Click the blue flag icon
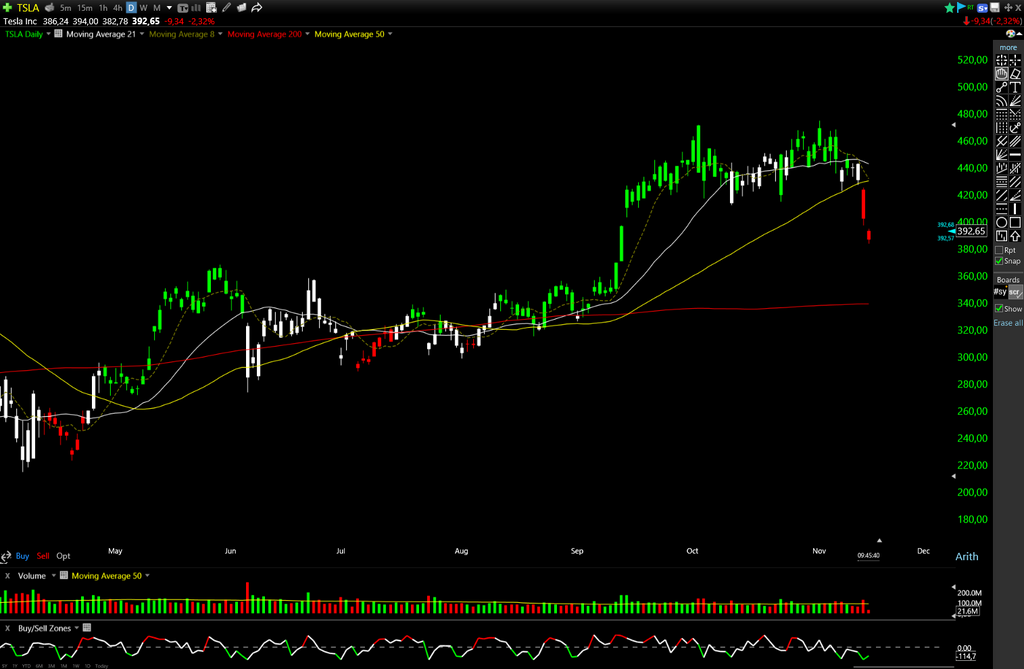Image resolution: width=1024 pixels, height=669 pixels. (x=961, y=7)
